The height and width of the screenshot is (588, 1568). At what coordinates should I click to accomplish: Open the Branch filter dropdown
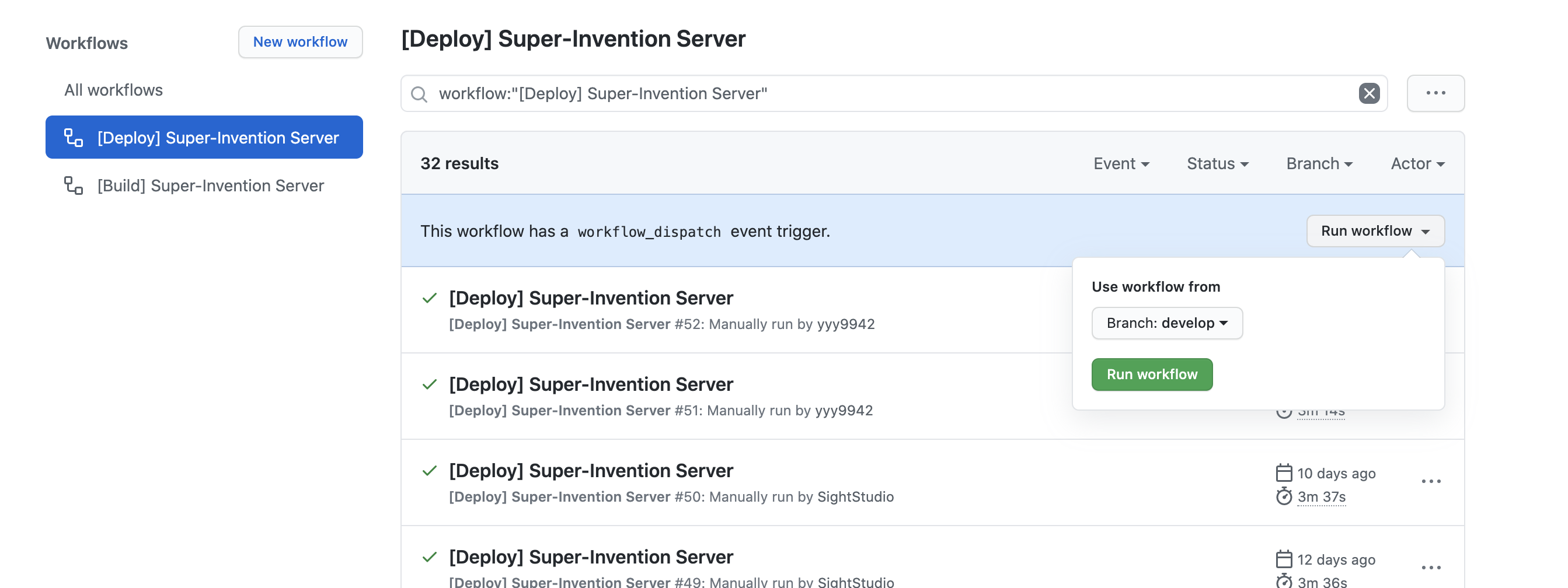tap(1319, 163)
